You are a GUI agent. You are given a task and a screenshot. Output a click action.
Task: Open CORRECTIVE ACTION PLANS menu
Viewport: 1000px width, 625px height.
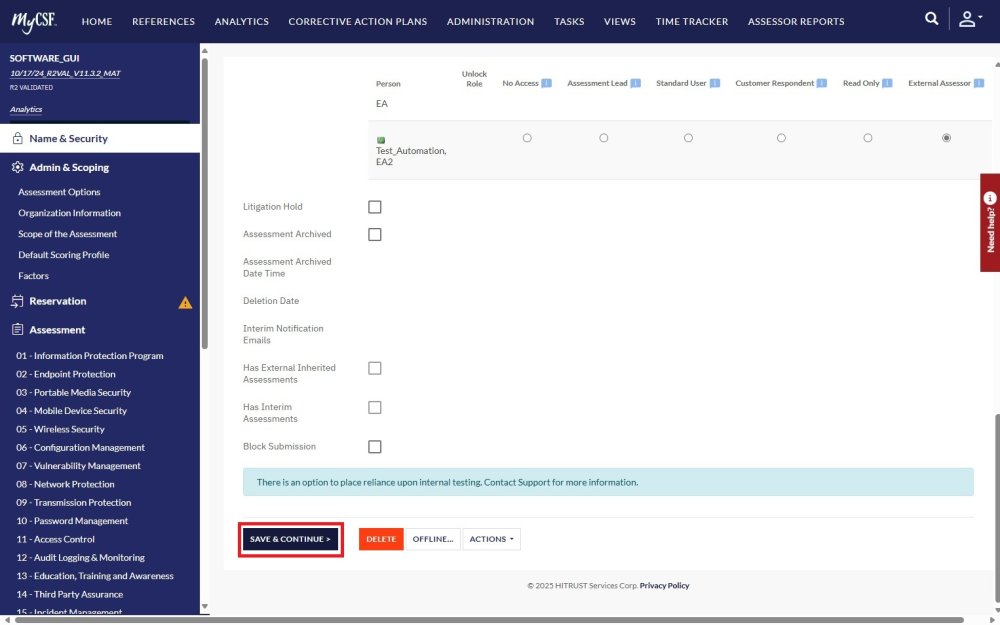click(x=358, y=21)
